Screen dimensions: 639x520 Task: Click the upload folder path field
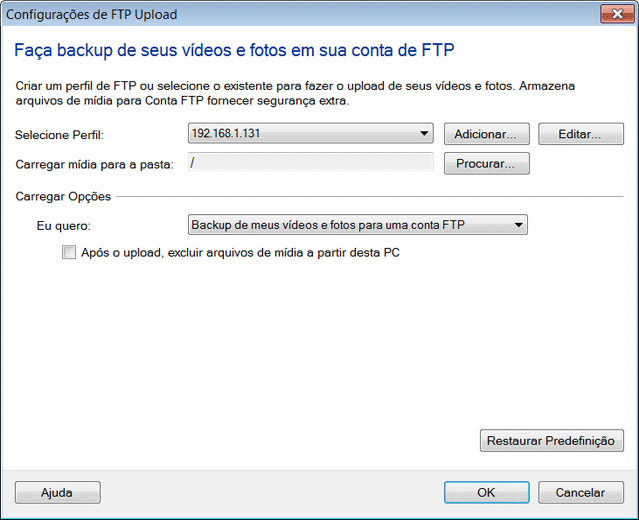pos(310,163)
